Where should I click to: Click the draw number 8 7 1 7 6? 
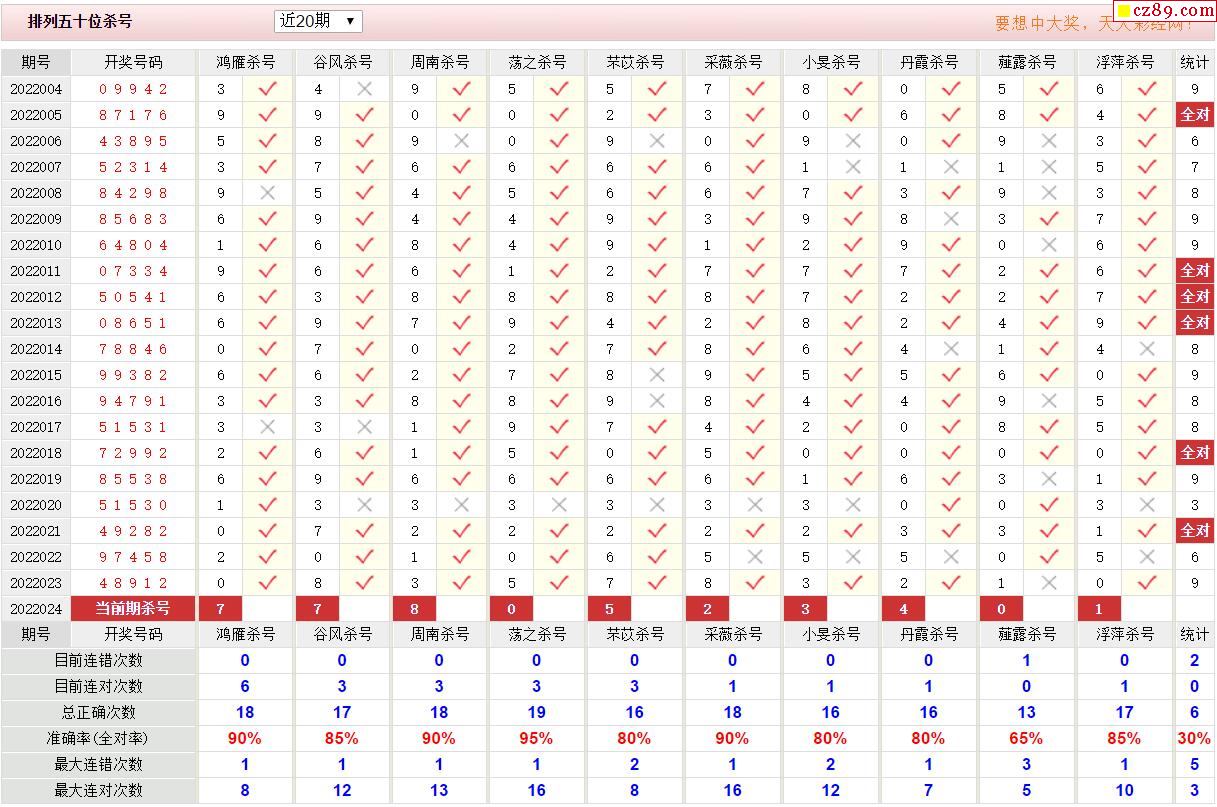[x=134, y=115]
